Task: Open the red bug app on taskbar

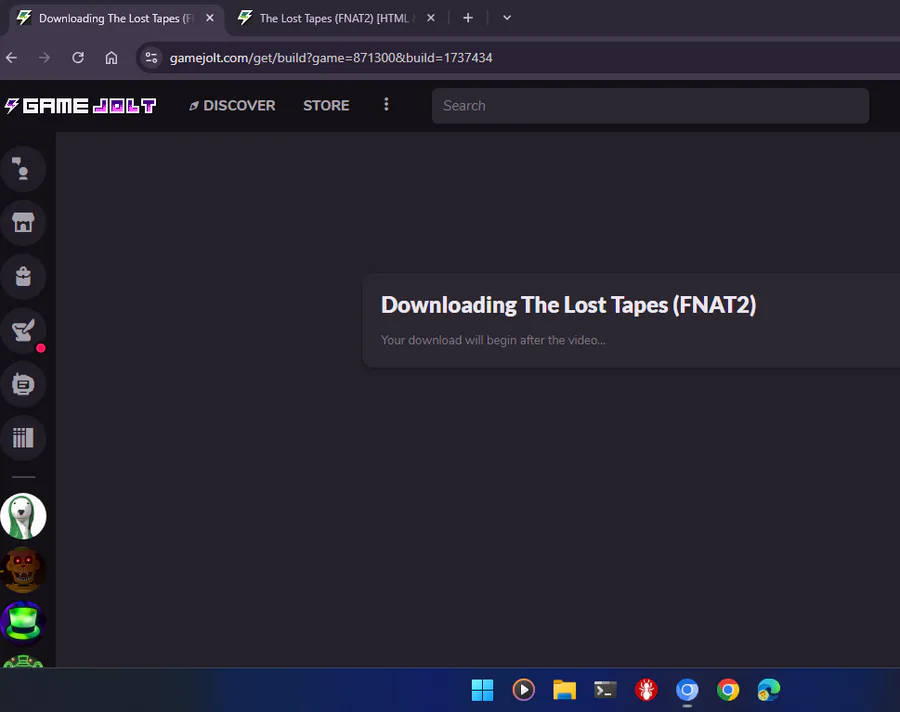Action: 646,690
